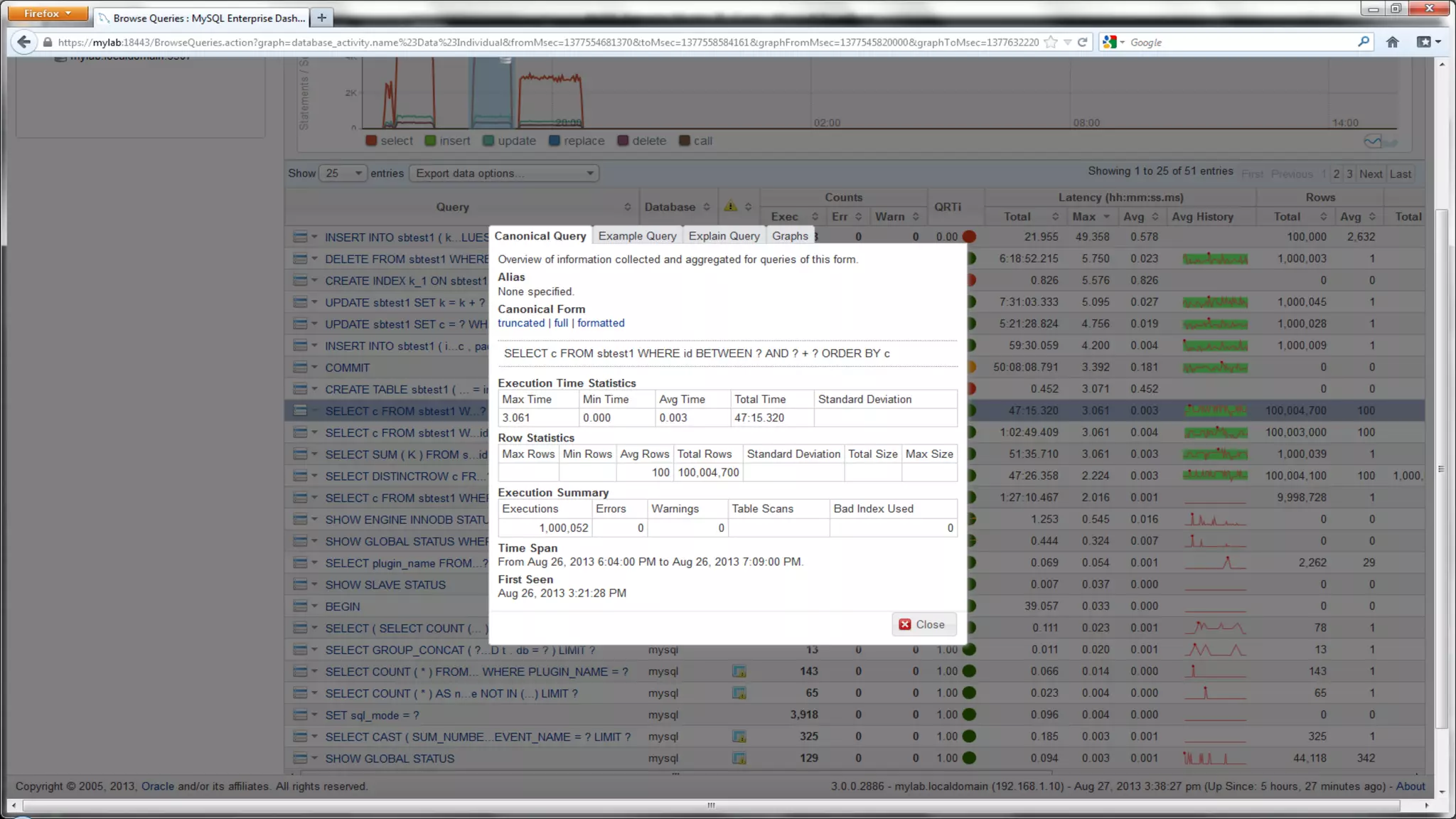Toggle the update series in graph legend
Image resolution: width=1456 pixels, height=819 pixels.
pyautogui.click(x=509, y=141)
